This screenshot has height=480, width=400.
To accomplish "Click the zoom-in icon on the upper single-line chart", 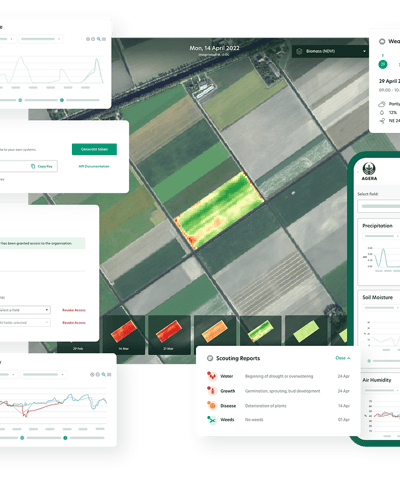I will pyautogui.click(x=88, y=39).
